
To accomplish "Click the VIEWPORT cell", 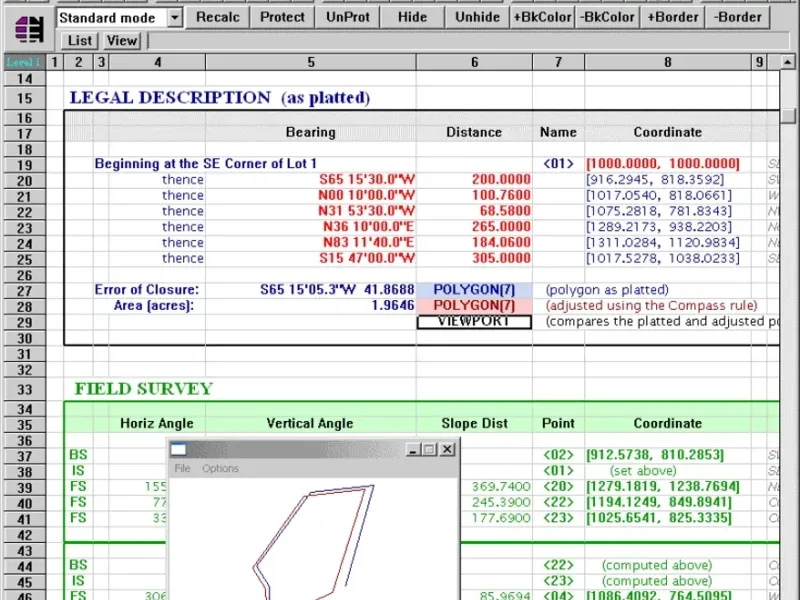I will 474,321.
